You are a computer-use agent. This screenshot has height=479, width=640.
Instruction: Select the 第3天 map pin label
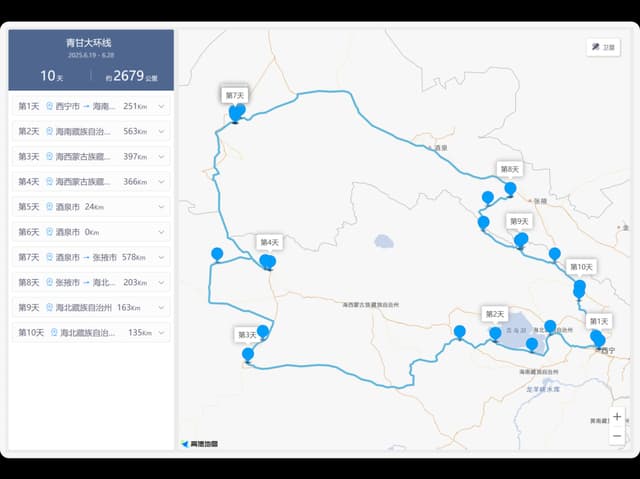click(x=247, y=335)
